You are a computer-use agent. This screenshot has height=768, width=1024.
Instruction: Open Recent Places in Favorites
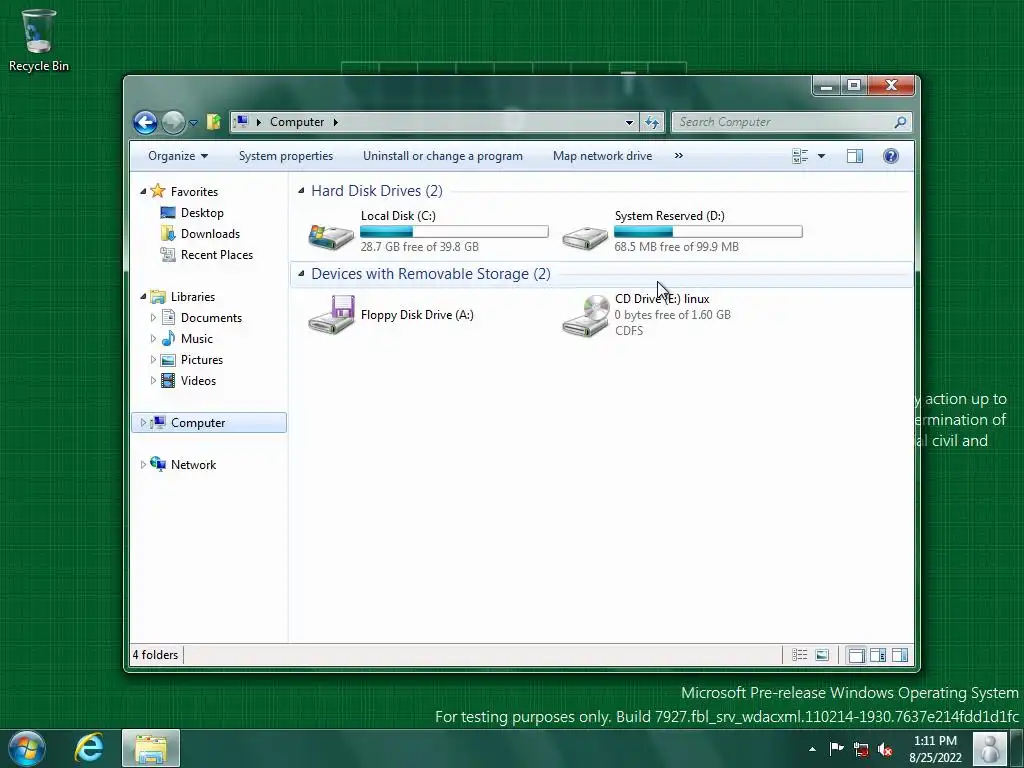click(x=207, y=255)
